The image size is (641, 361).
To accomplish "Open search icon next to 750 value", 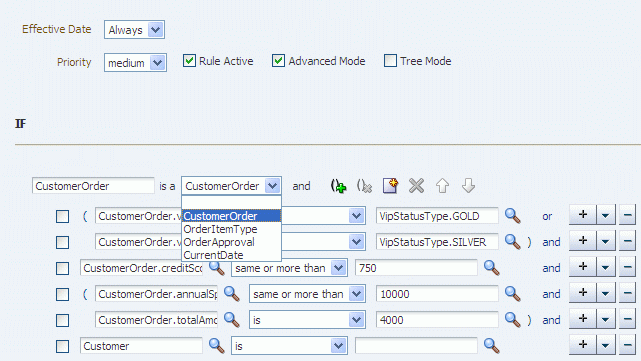I will pos(492,268).
